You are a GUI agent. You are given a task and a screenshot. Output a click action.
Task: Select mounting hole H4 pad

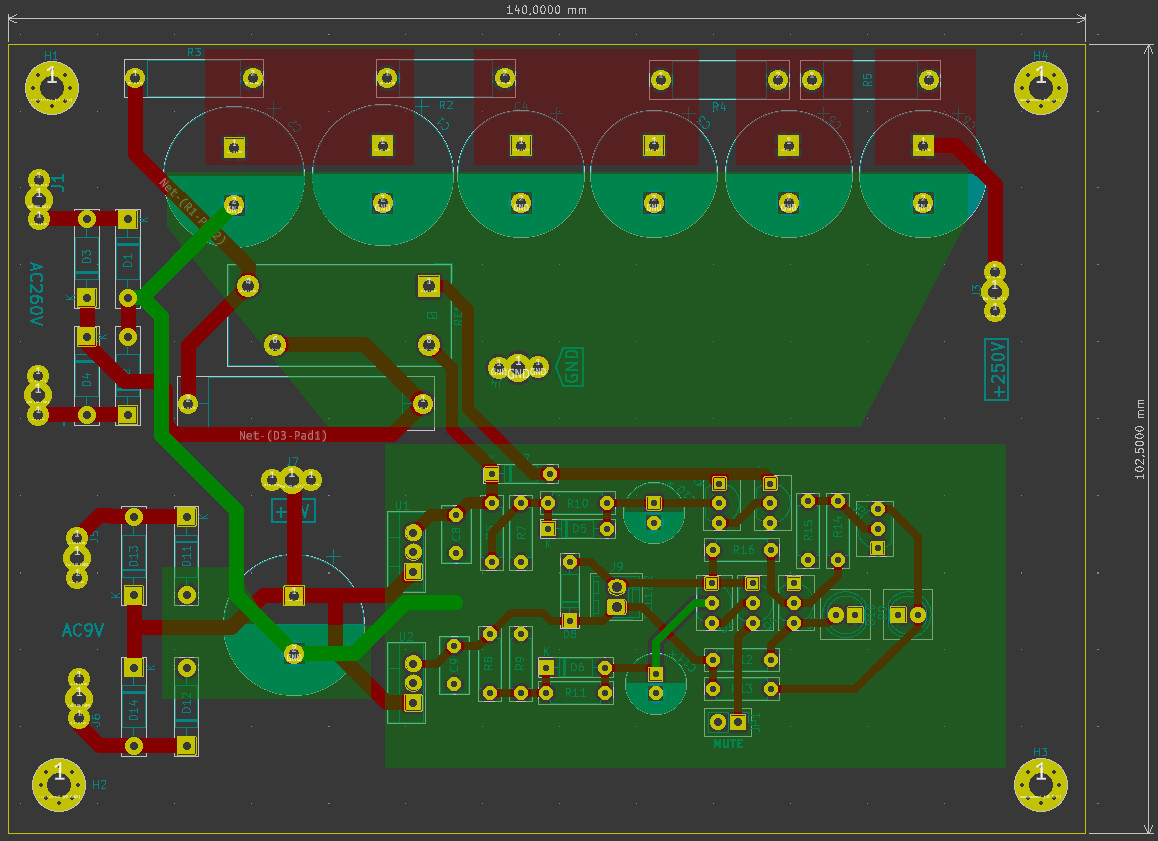click(x=1041, y=88)
